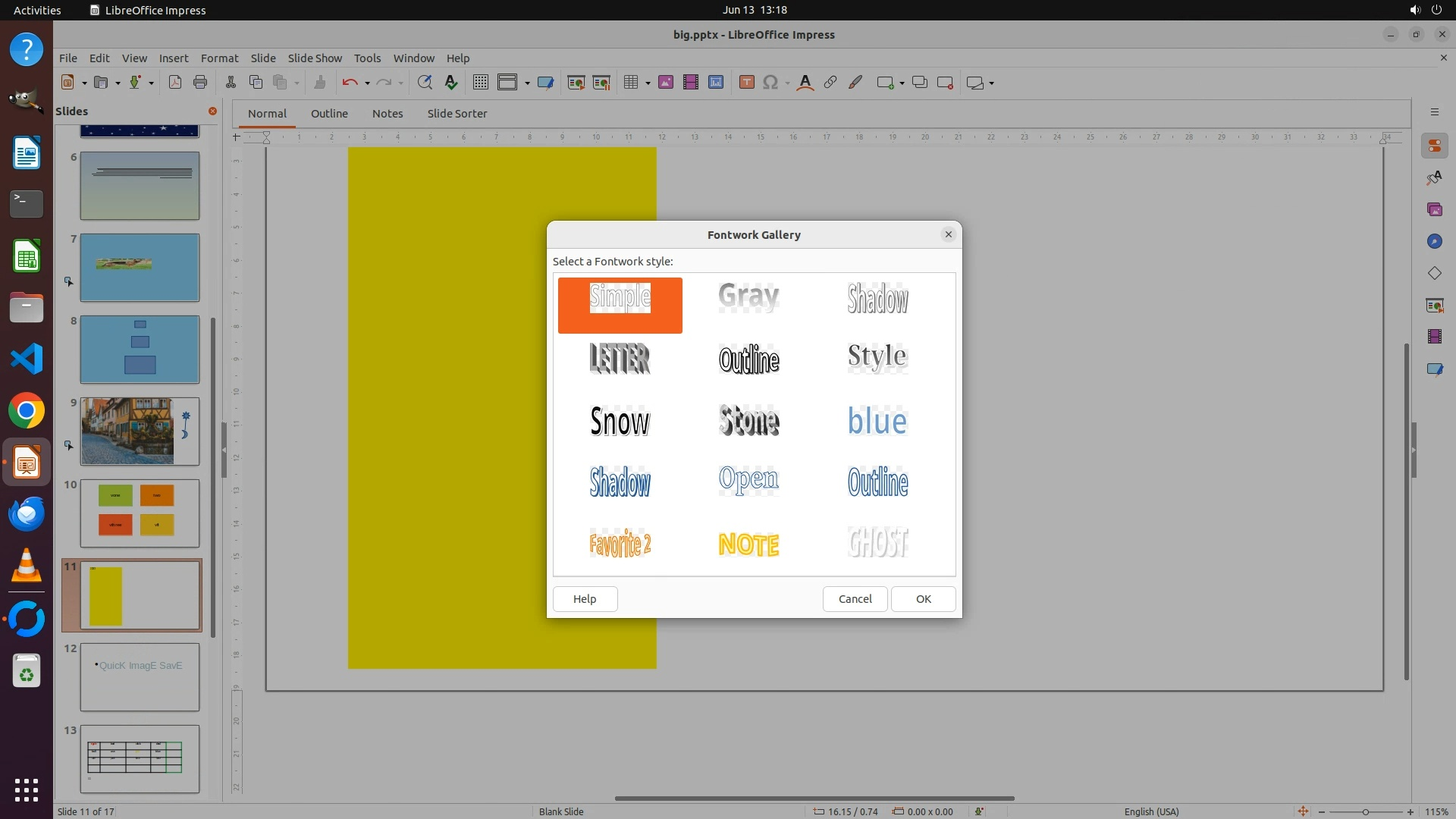The width and height of the screenshot is (1456, 819).
Task: Toggle sidebar with right edge handle
Action: coord(1414,450)
